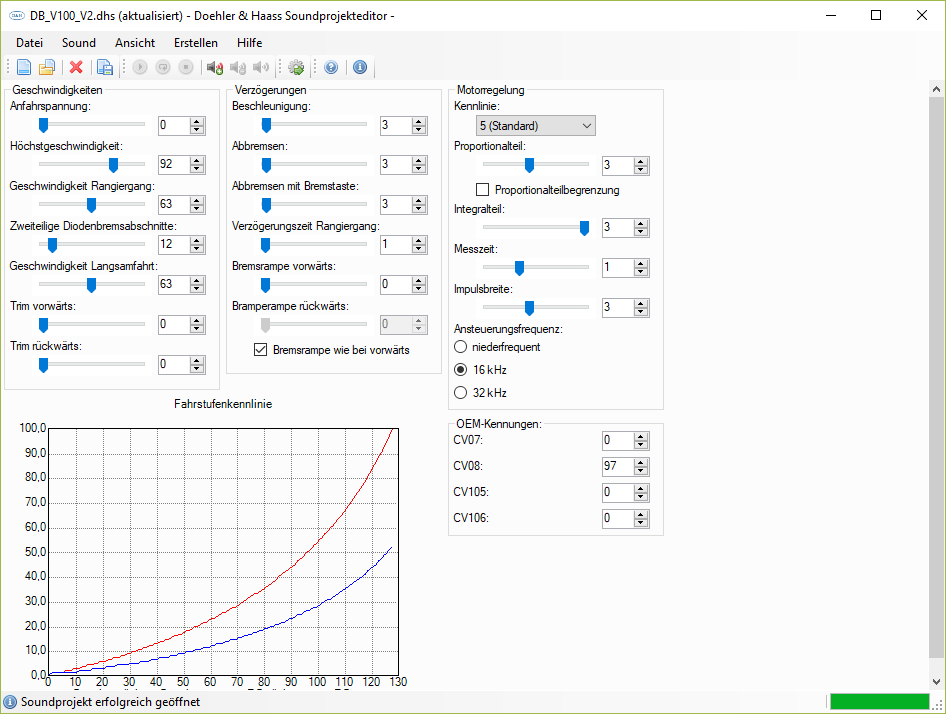This screenshot has height=714, width=946.
Task: Click CV105 value field
Action: (618, 492)
